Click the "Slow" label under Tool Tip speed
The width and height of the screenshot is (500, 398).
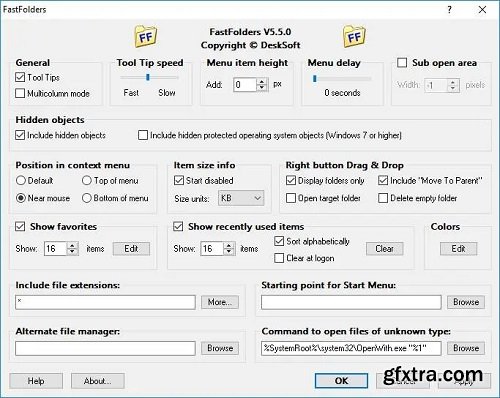(x=167, y=93)
